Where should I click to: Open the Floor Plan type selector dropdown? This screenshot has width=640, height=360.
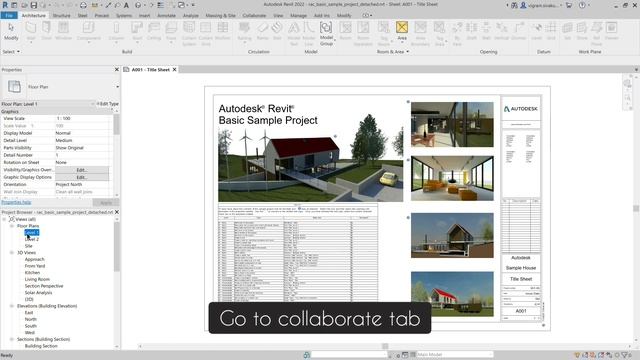(118, 87)
